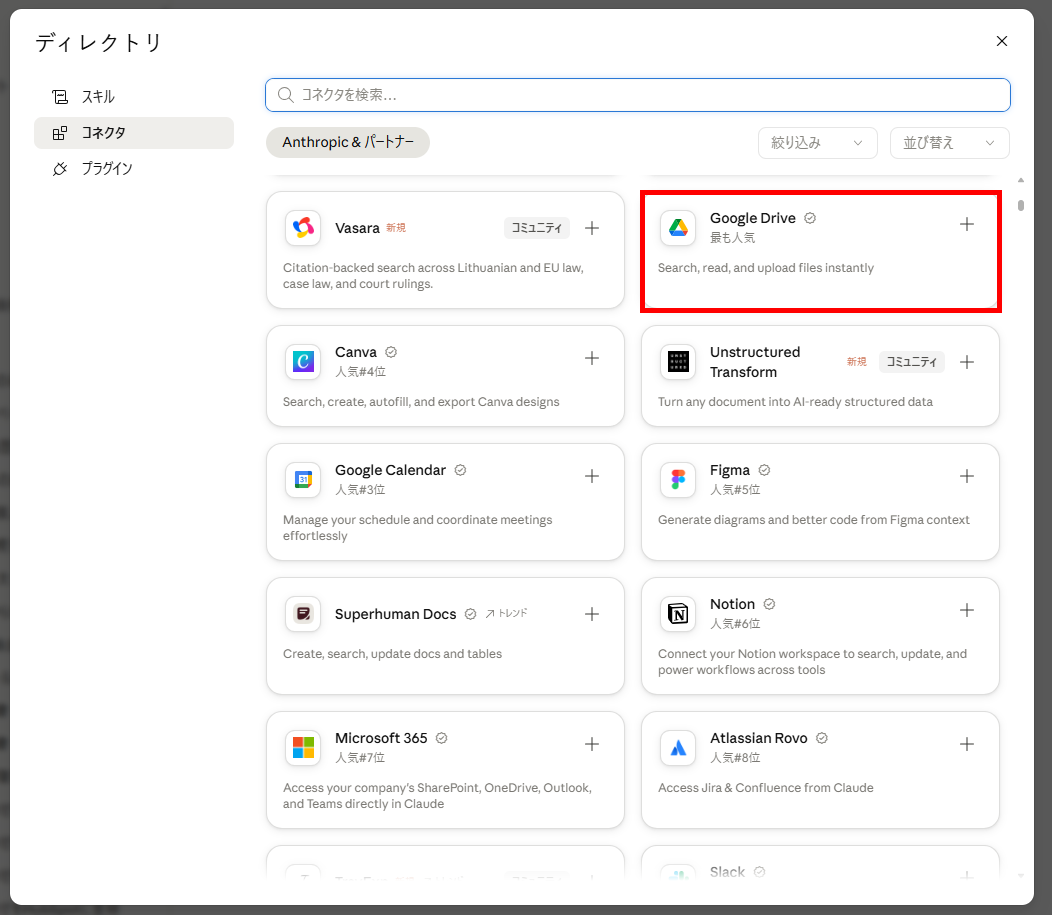Screen dimensions: 1052x915
Task: Click Turn any document into AI-ready description
Action: click(795, 402)
